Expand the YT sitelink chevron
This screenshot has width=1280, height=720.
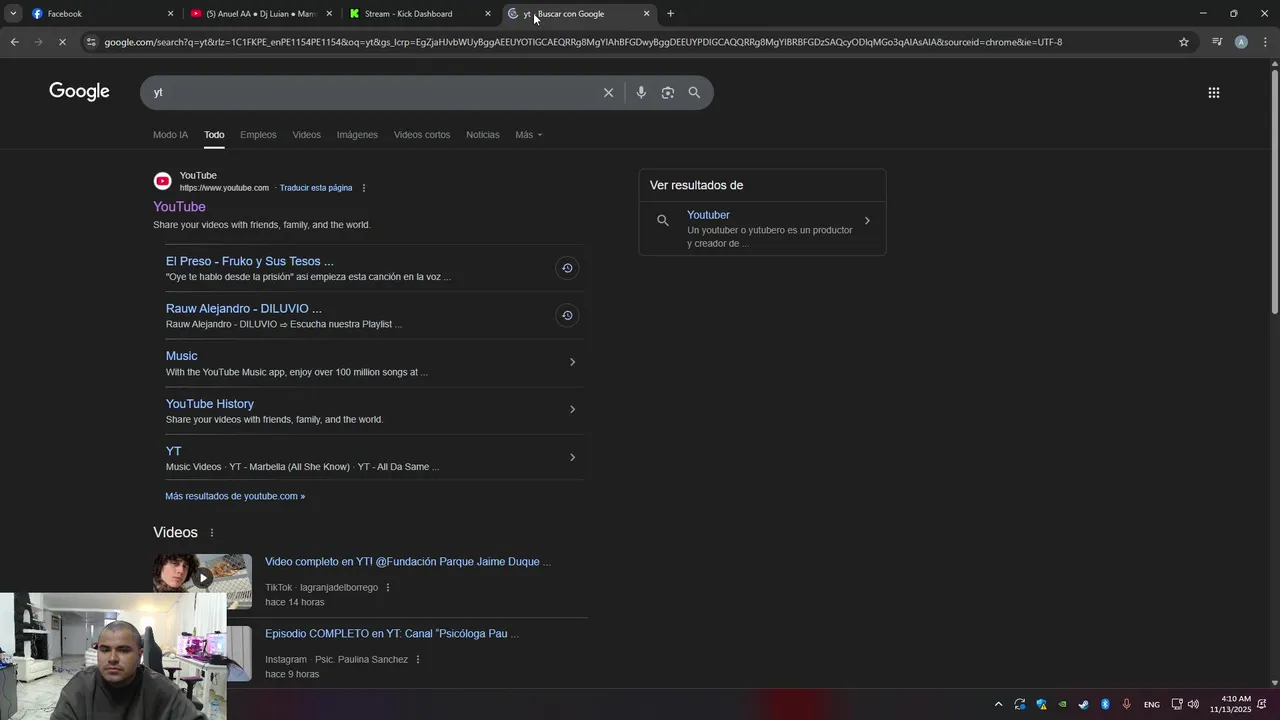coord(572,457)
